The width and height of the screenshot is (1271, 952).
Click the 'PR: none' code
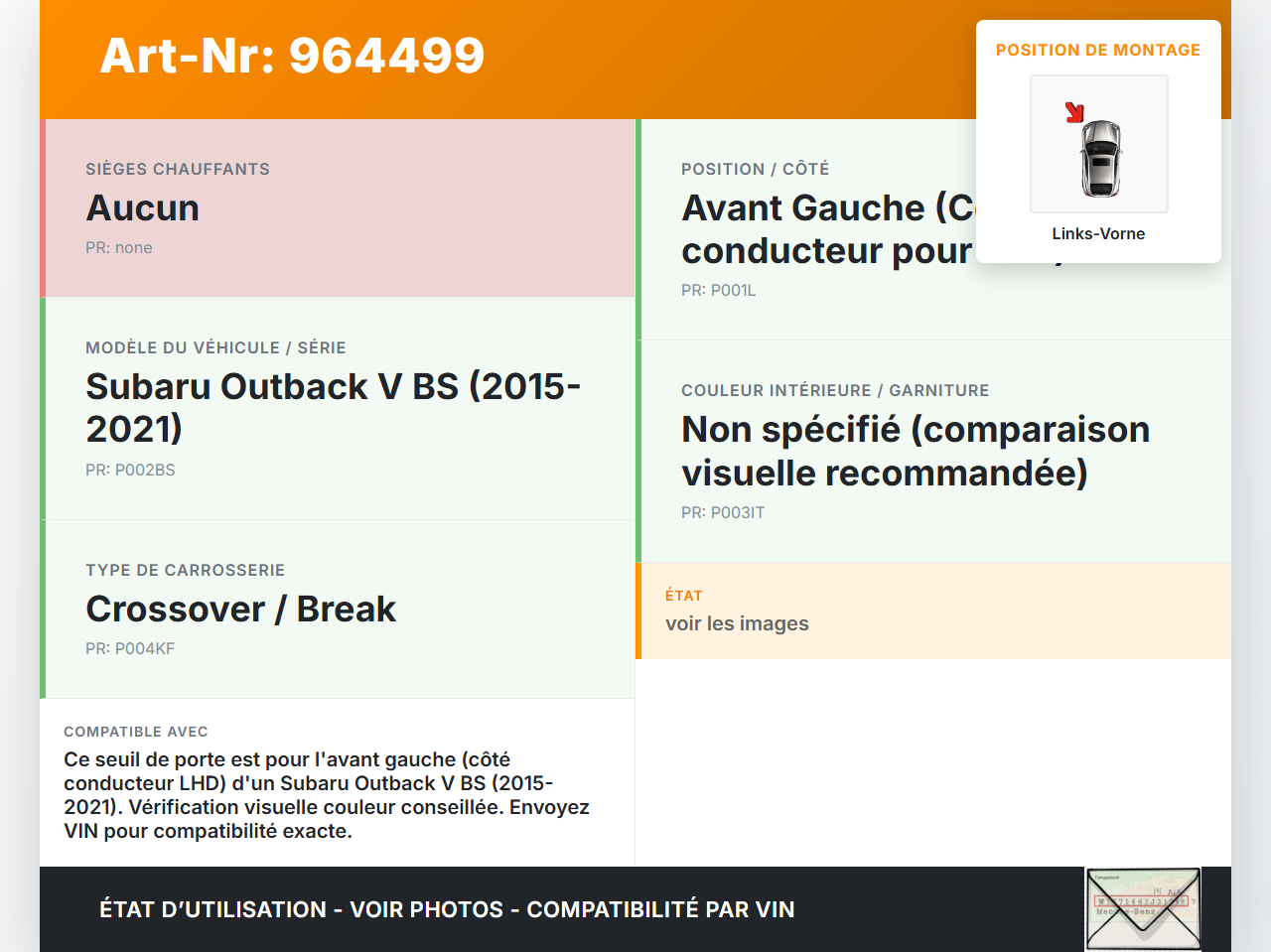pyautogui.click(x=119, y=248)
